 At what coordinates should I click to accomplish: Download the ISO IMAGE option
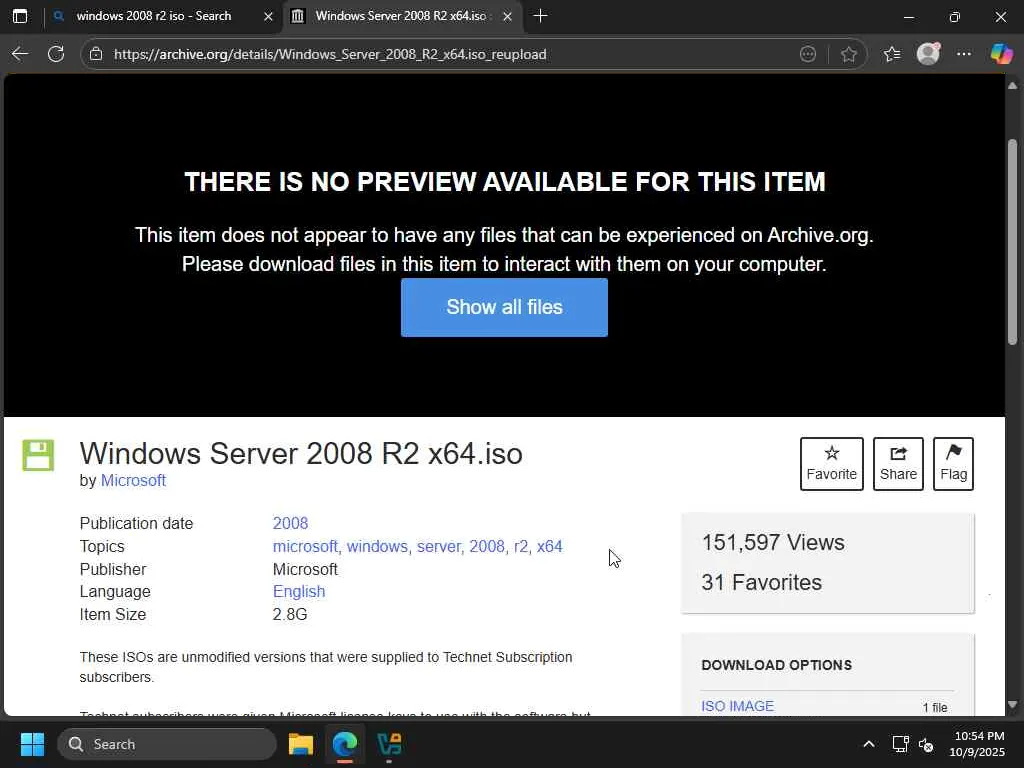[737, 706]
